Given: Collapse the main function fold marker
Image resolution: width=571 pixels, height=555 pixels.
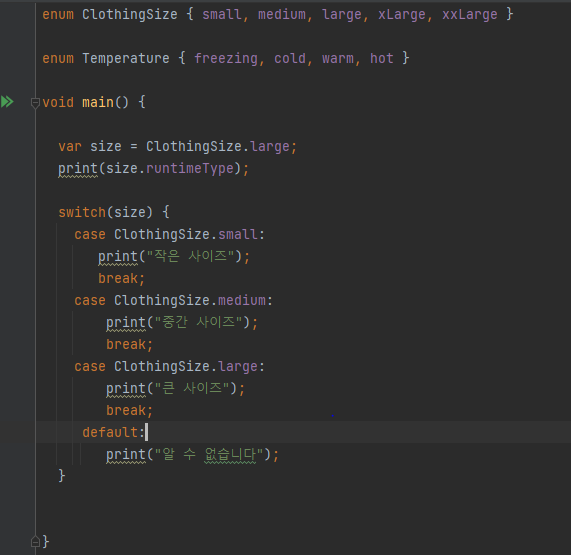Looking at the screenshot, I should pyautogui.click(x=35, y=103).
